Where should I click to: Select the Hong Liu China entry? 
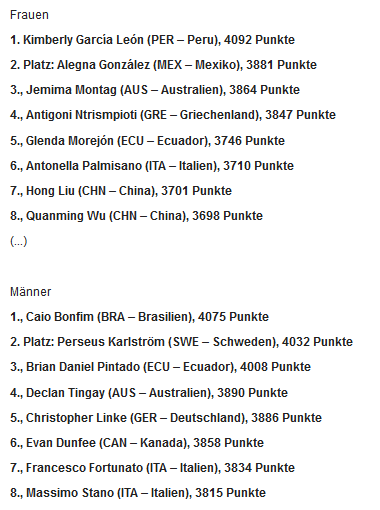[121, 191]
